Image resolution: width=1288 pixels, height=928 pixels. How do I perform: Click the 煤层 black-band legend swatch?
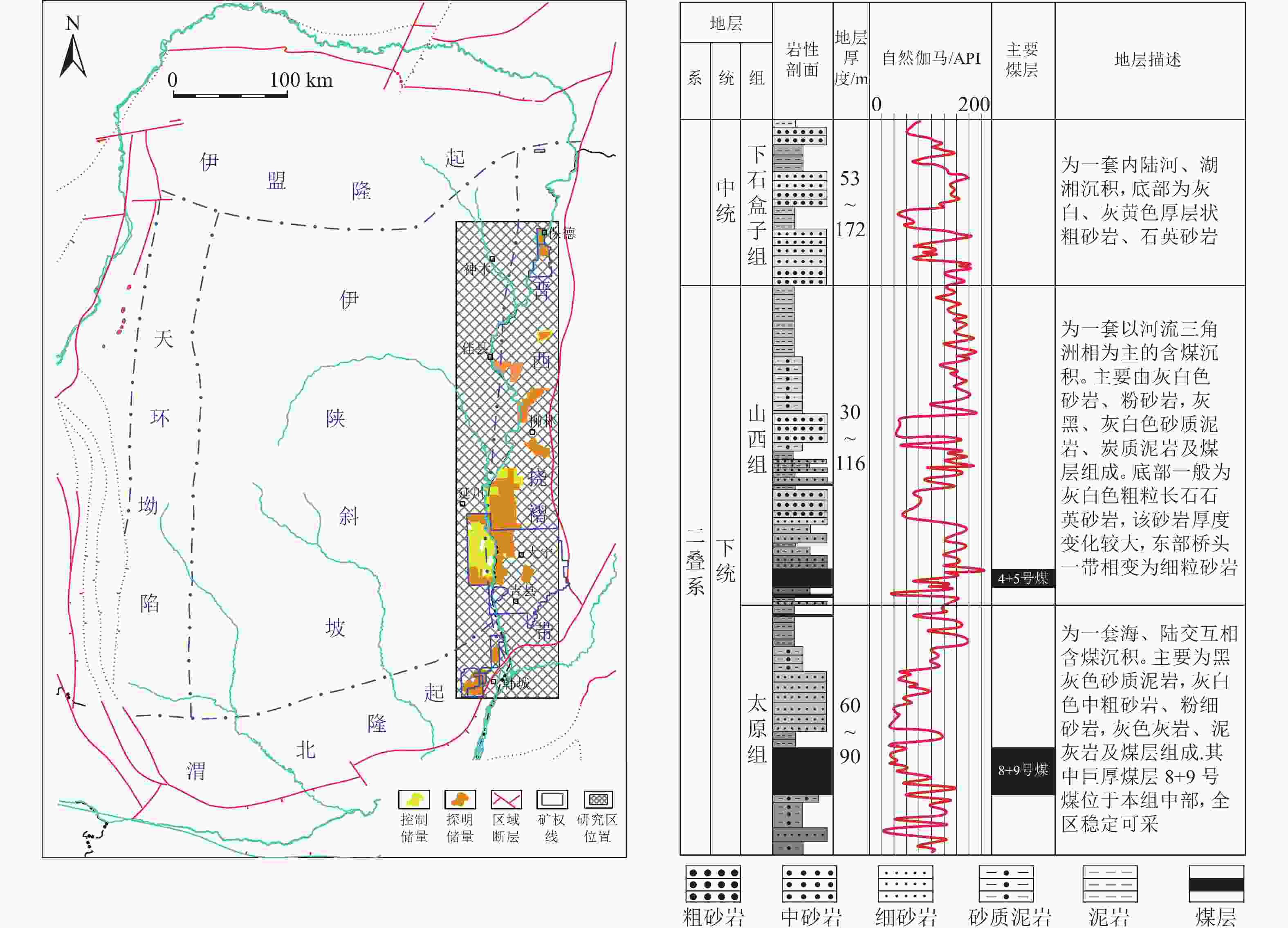pos(1216,884)
